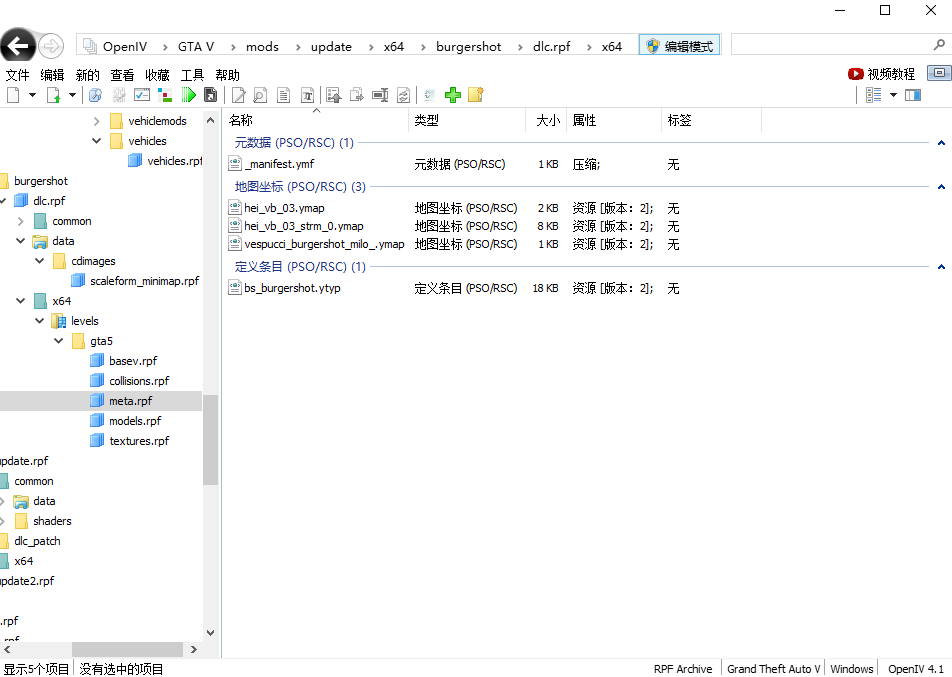
Task: Click the view layout list icon
Action: click(874, 95)
